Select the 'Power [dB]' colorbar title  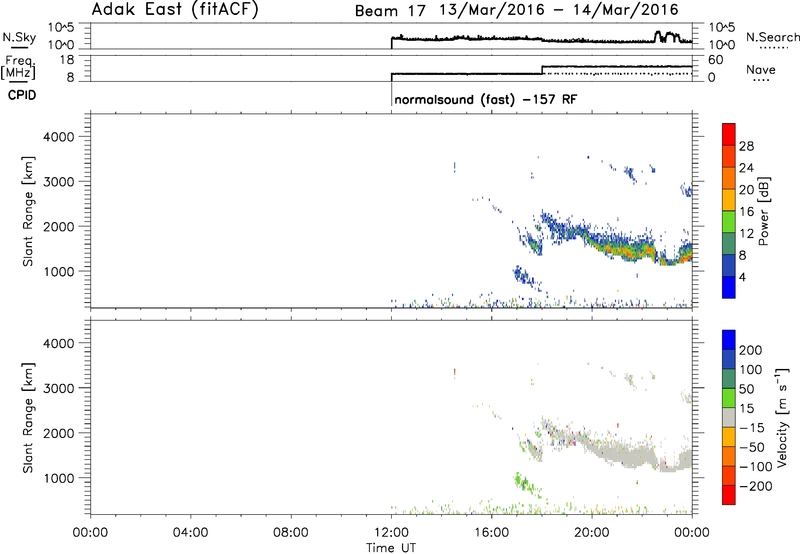click(764, 211)
